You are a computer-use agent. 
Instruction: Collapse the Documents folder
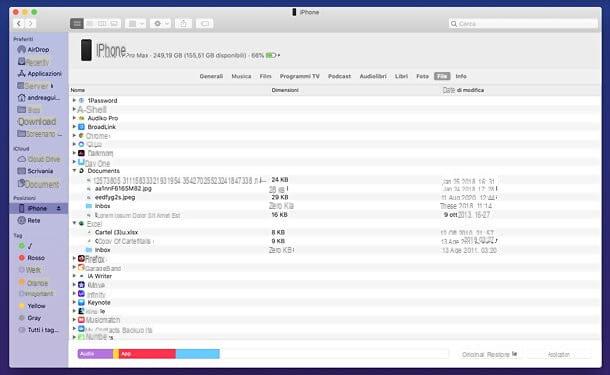coord(74,171)
